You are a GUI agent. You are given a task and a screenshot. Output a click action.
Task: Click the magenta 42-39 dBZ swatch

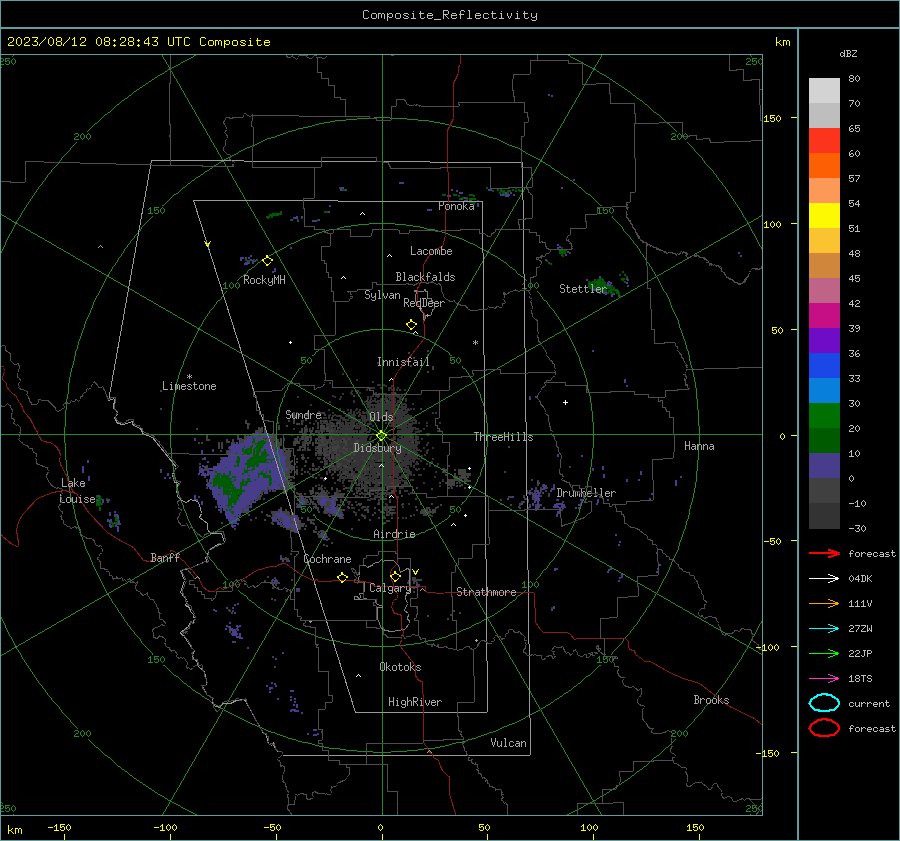coord(824,316)
